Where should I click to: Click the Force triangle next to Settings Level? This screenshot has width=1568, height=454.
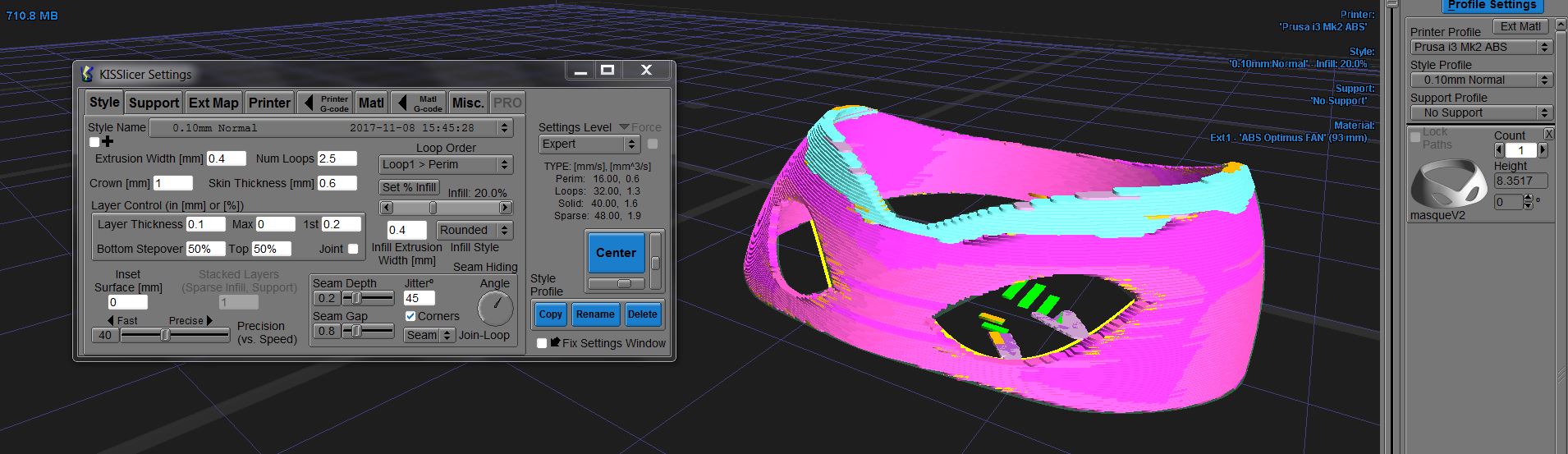point(624,127)
